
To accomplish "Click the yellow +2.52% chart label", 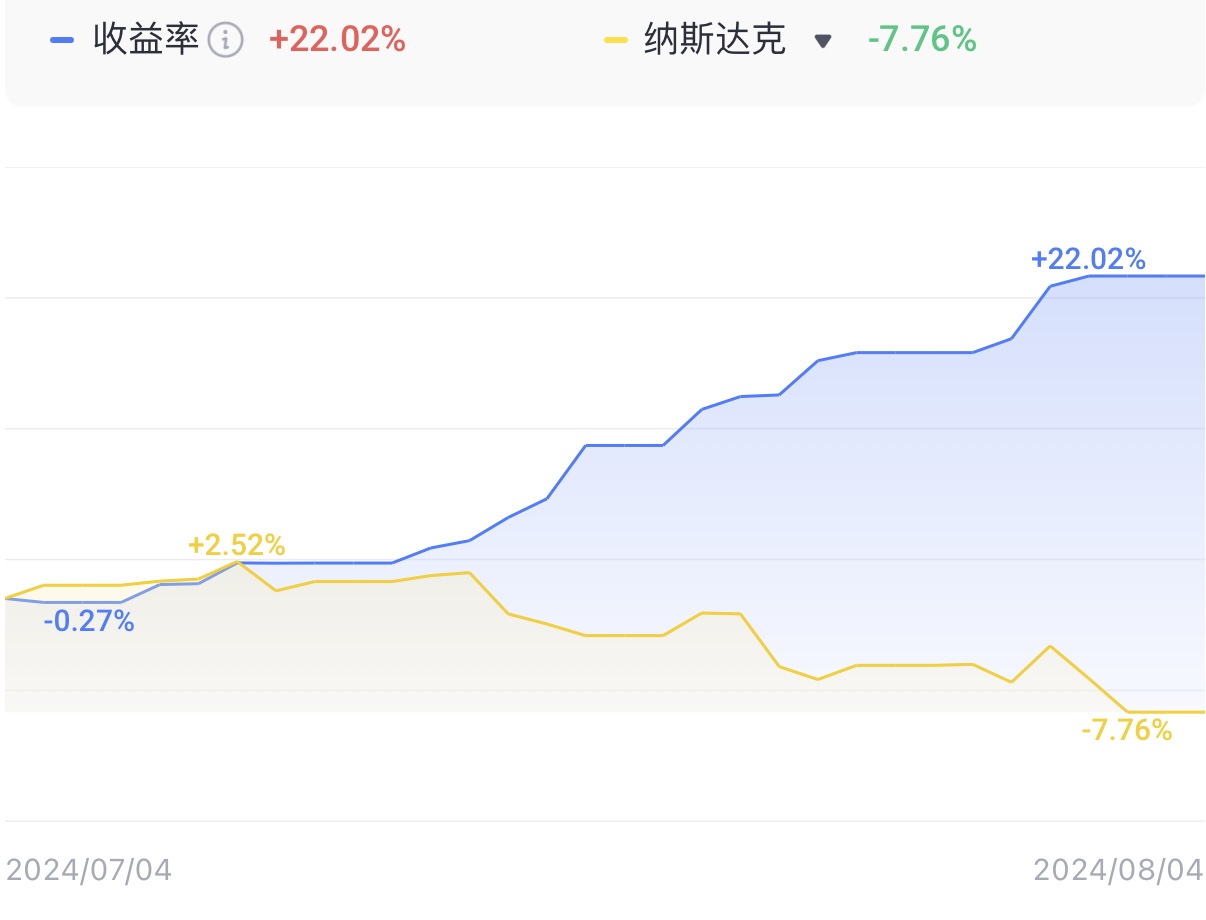I will tap(236, 545).
